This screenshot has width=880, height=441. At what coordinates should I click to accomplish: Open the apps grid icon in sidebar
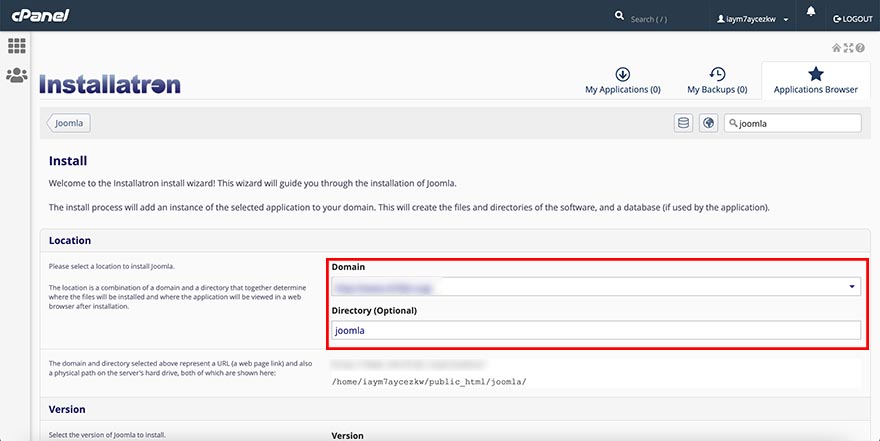click(16, 45)
